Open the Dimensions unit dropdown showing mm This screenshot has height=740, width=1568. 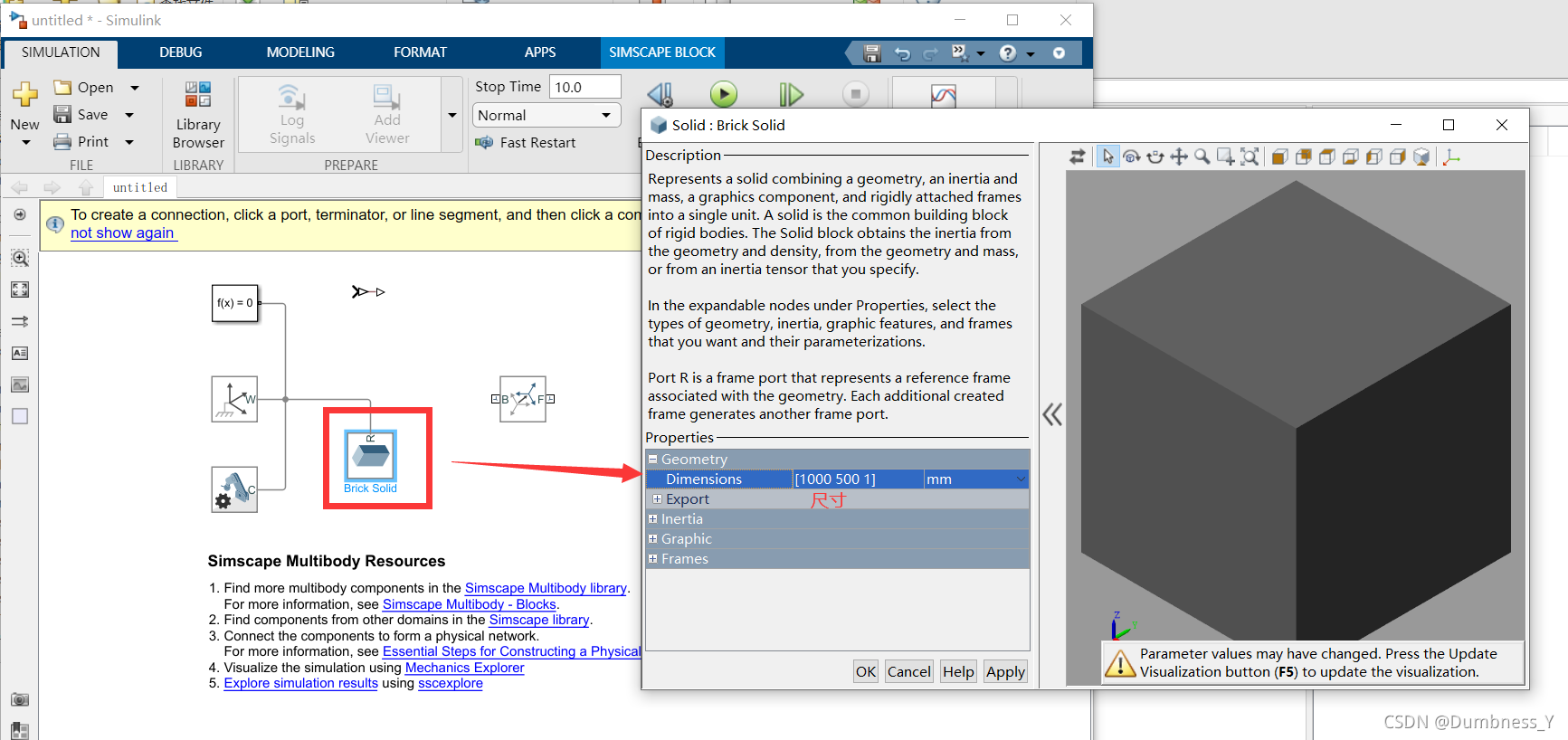pyautogui.click(x=975, y=479)
